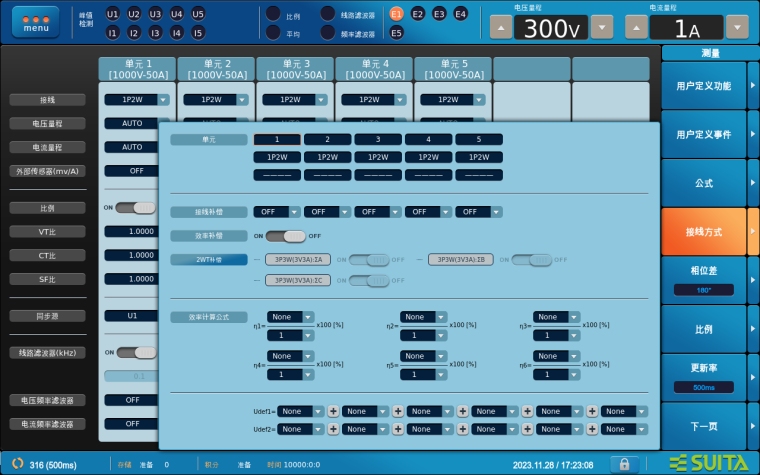
Task: Click the E5 element indicator
Action: pos(396,33)
